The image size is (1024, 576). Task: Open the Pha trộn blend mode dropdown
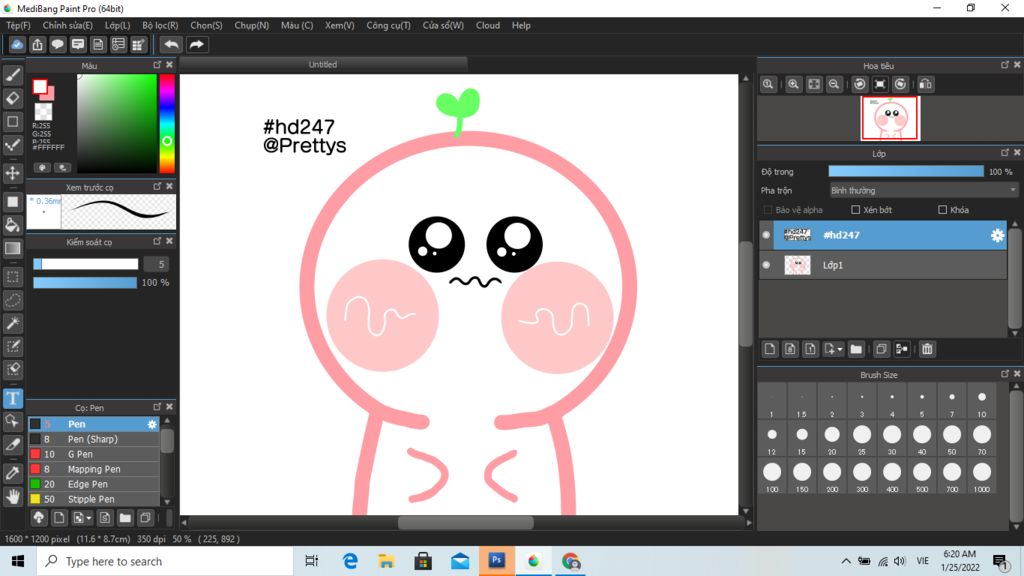(x=923, y=191)
